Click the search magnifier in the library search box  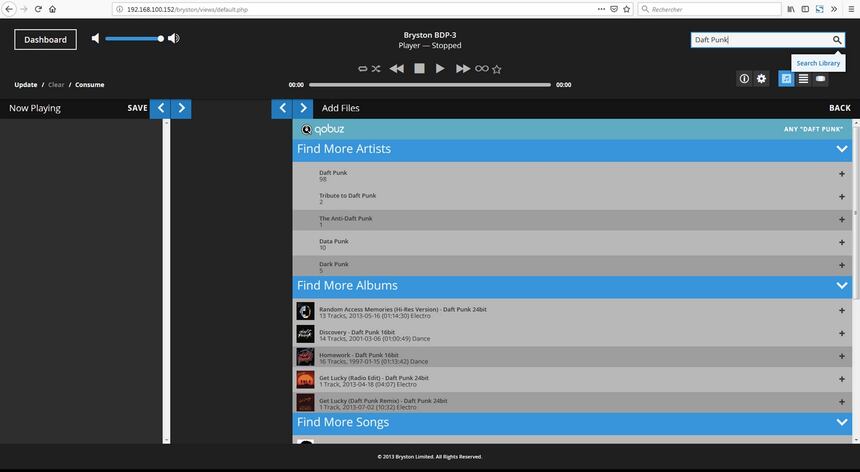836,39
